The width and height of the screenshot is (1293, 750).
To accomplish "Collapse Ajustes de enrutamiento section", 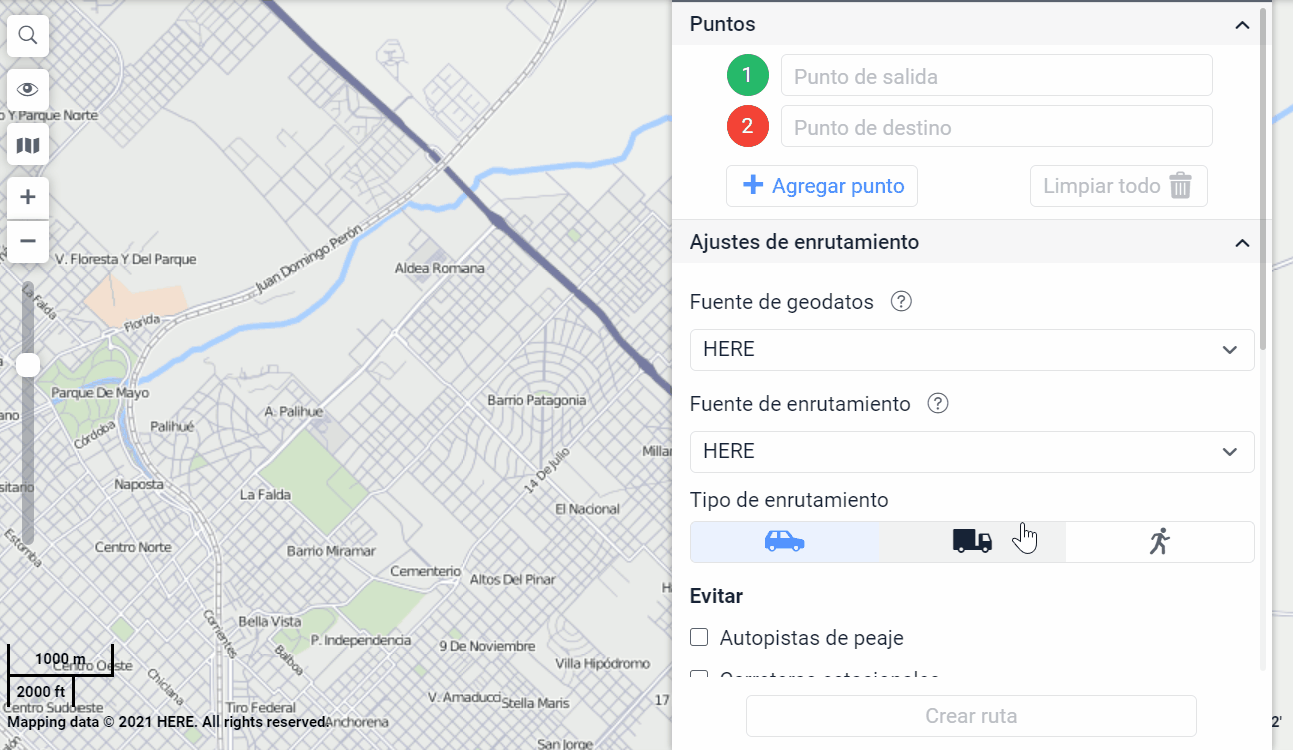I will (x=1242, y=243).
